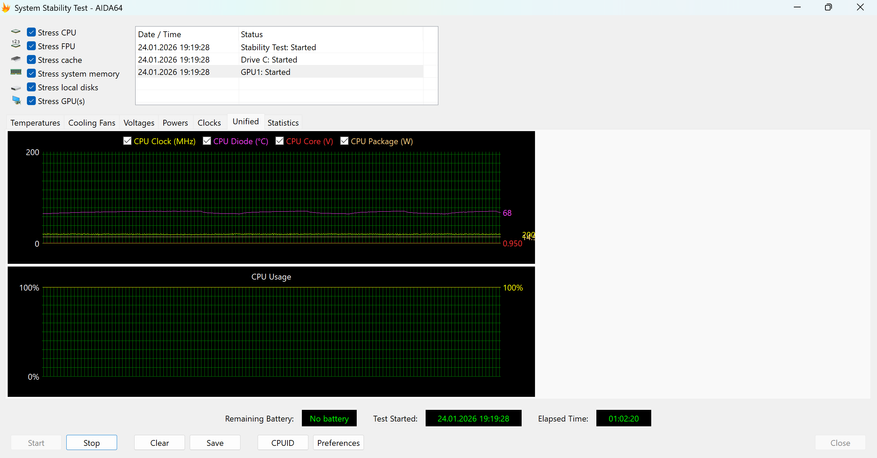This screenshot has width=877, height=458.
Task: Click the cache icon beside Stress cache
Action: [x=16, y=60]
